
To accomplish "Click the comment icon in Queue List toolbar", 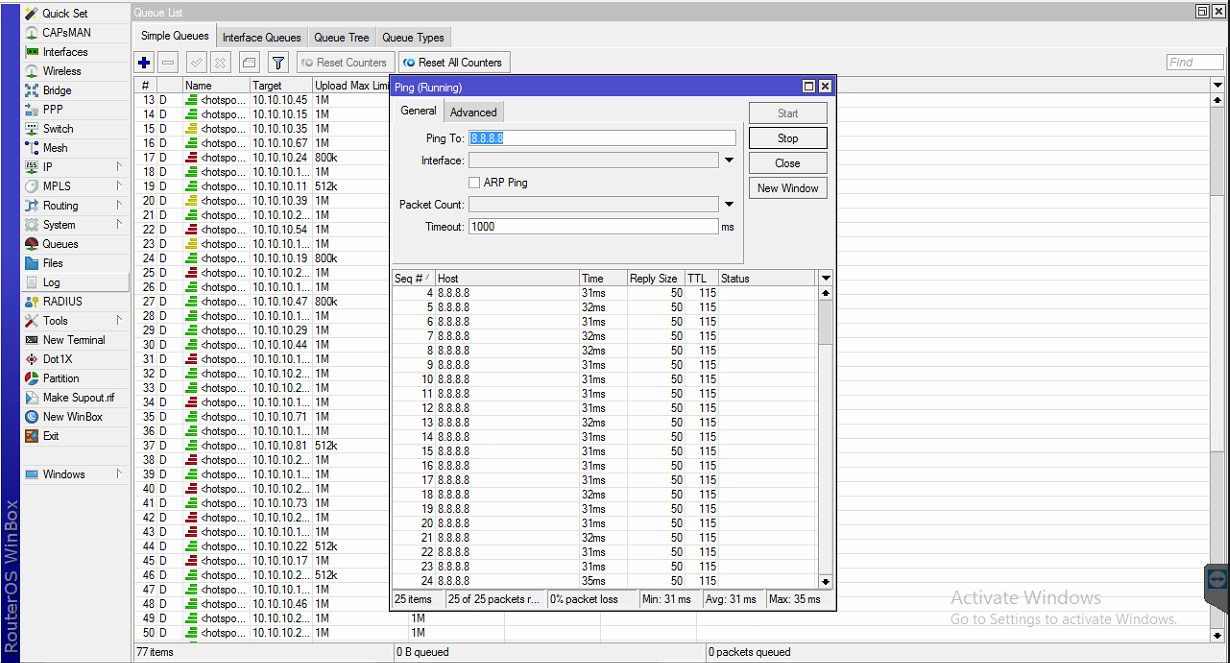I will pyautogui.click(x=249, y=62).
